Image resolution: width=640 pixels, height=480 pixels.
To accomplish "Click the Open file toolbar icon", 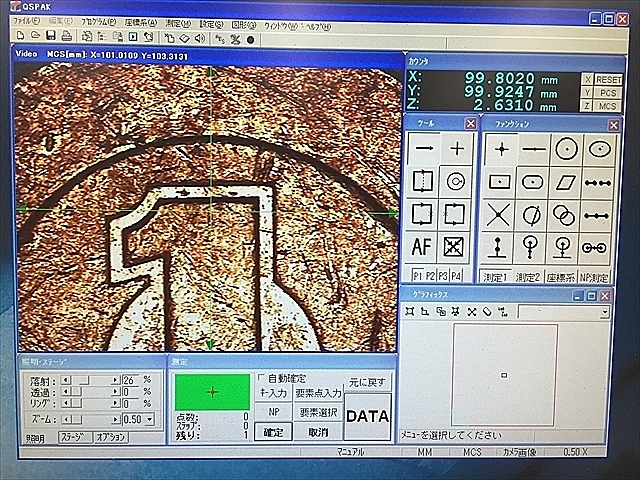I will 36,36.
